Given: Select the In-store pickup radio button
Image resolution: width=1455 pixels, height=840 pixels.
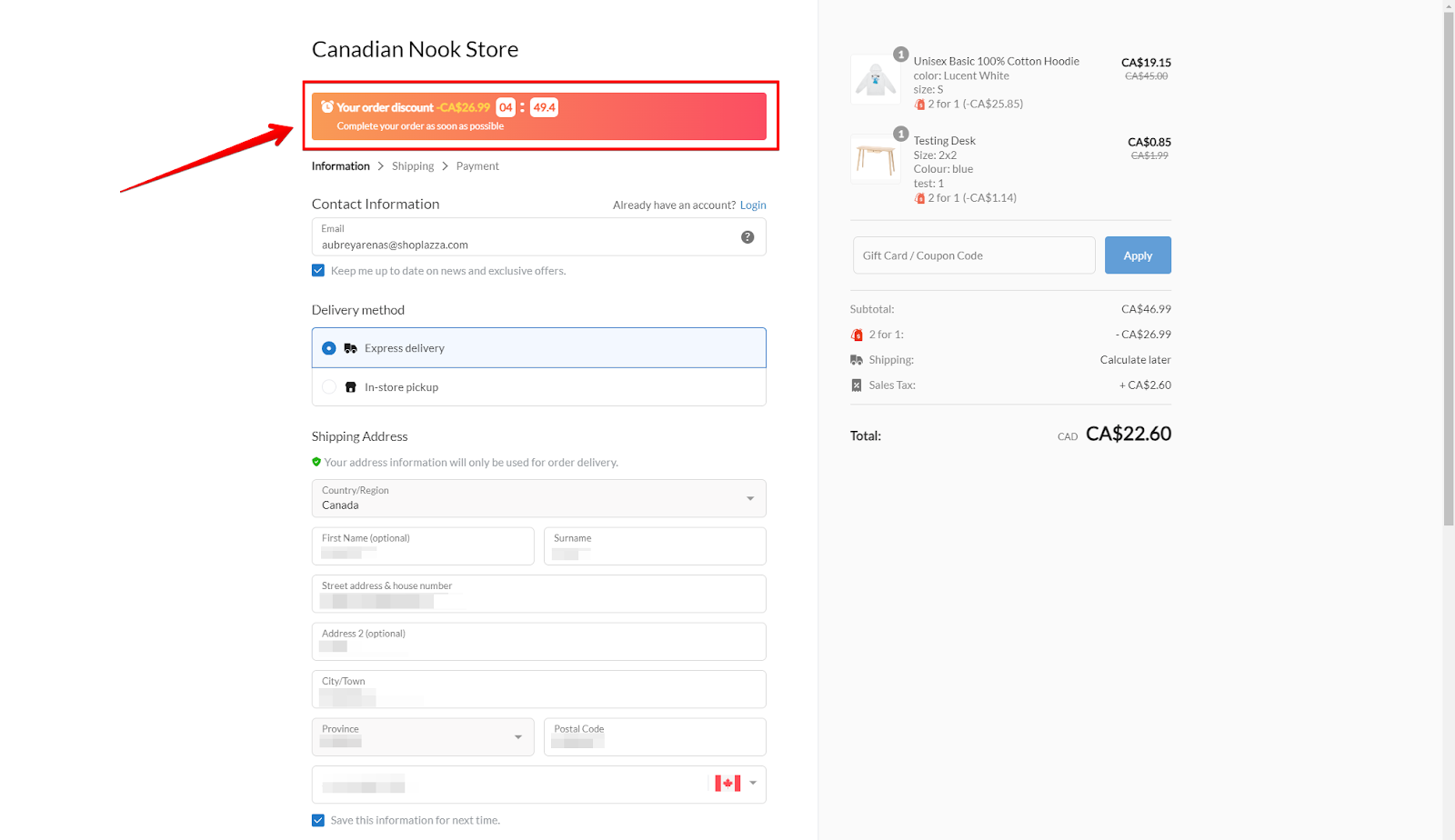Looking at the screenshot, I should [x=329, y=387].
